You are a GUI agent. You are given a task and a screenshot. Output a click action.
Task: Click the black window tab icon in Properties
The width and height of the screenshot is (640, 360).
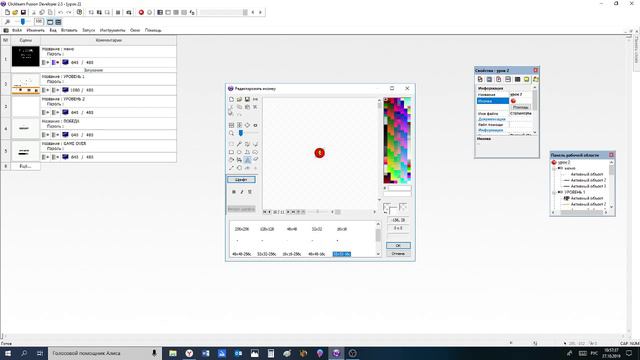point(517,79)
